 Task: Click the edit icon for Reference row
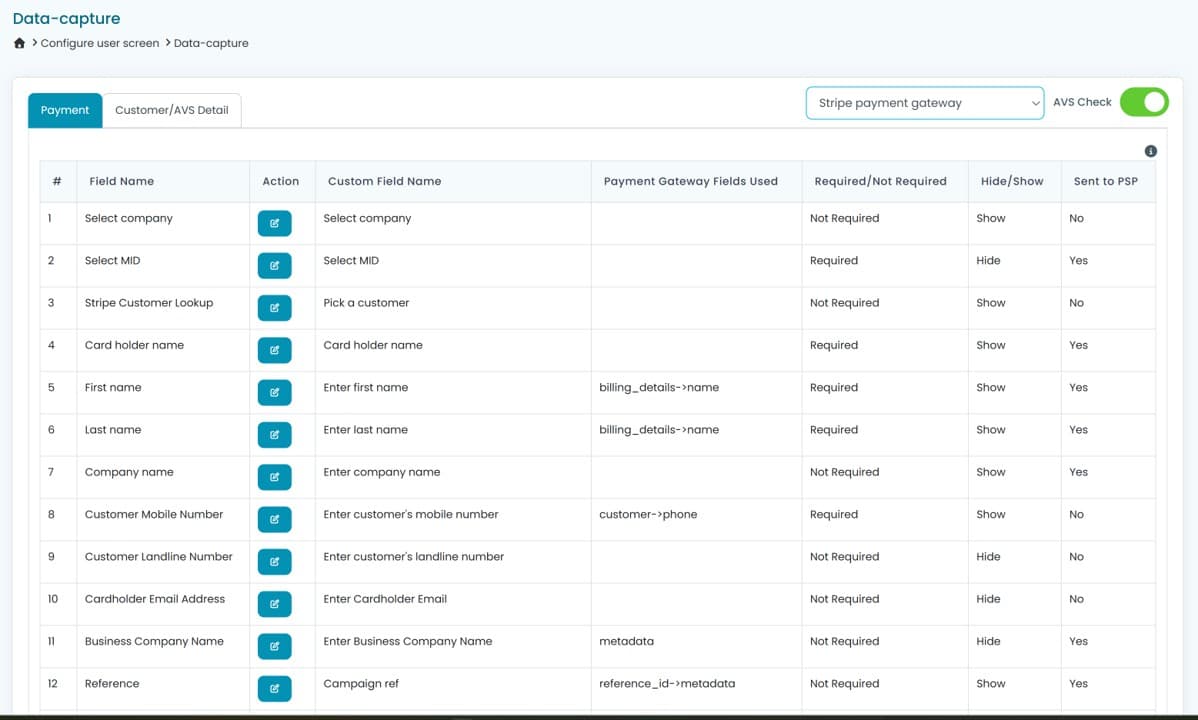[x=274, y=688]
